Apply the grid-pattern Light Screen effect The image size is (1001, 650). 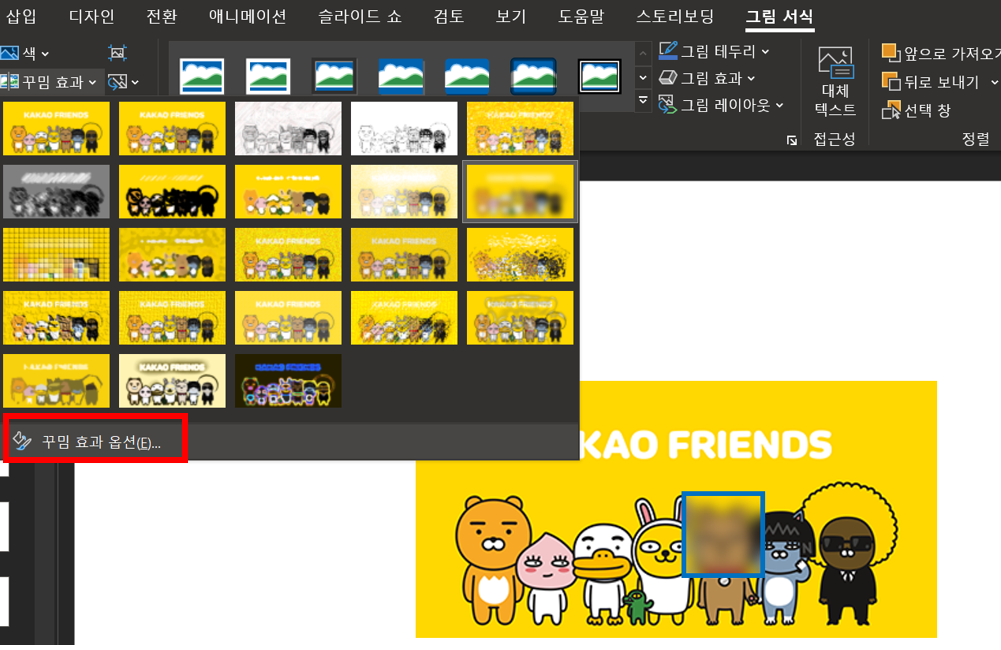click(x=56, y=255)
